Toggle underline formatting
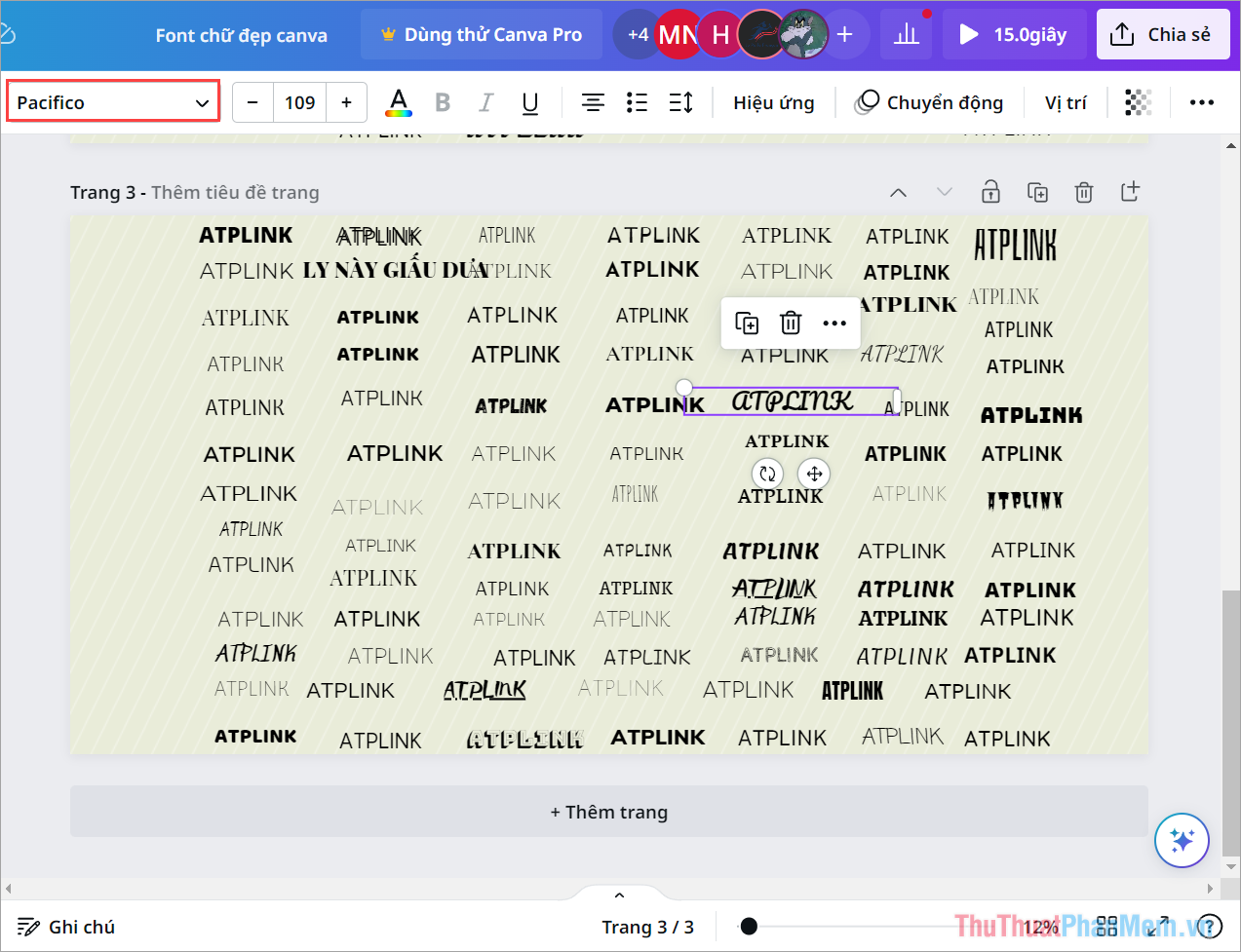This screenshot has height=952, width=1241. (529, 102)
